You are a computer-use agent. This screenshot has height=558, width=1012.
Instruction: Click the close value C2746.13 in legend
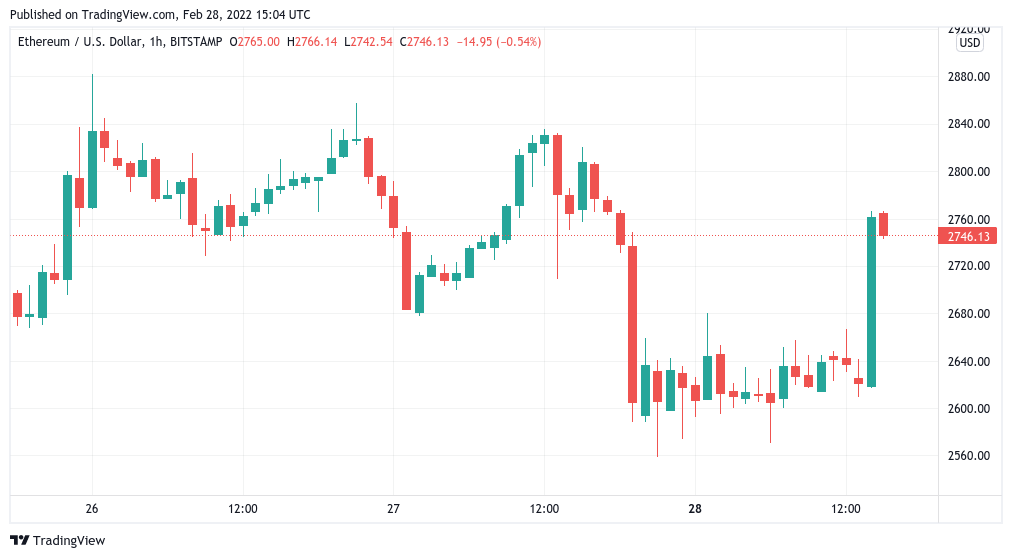(x=427, y=42)
